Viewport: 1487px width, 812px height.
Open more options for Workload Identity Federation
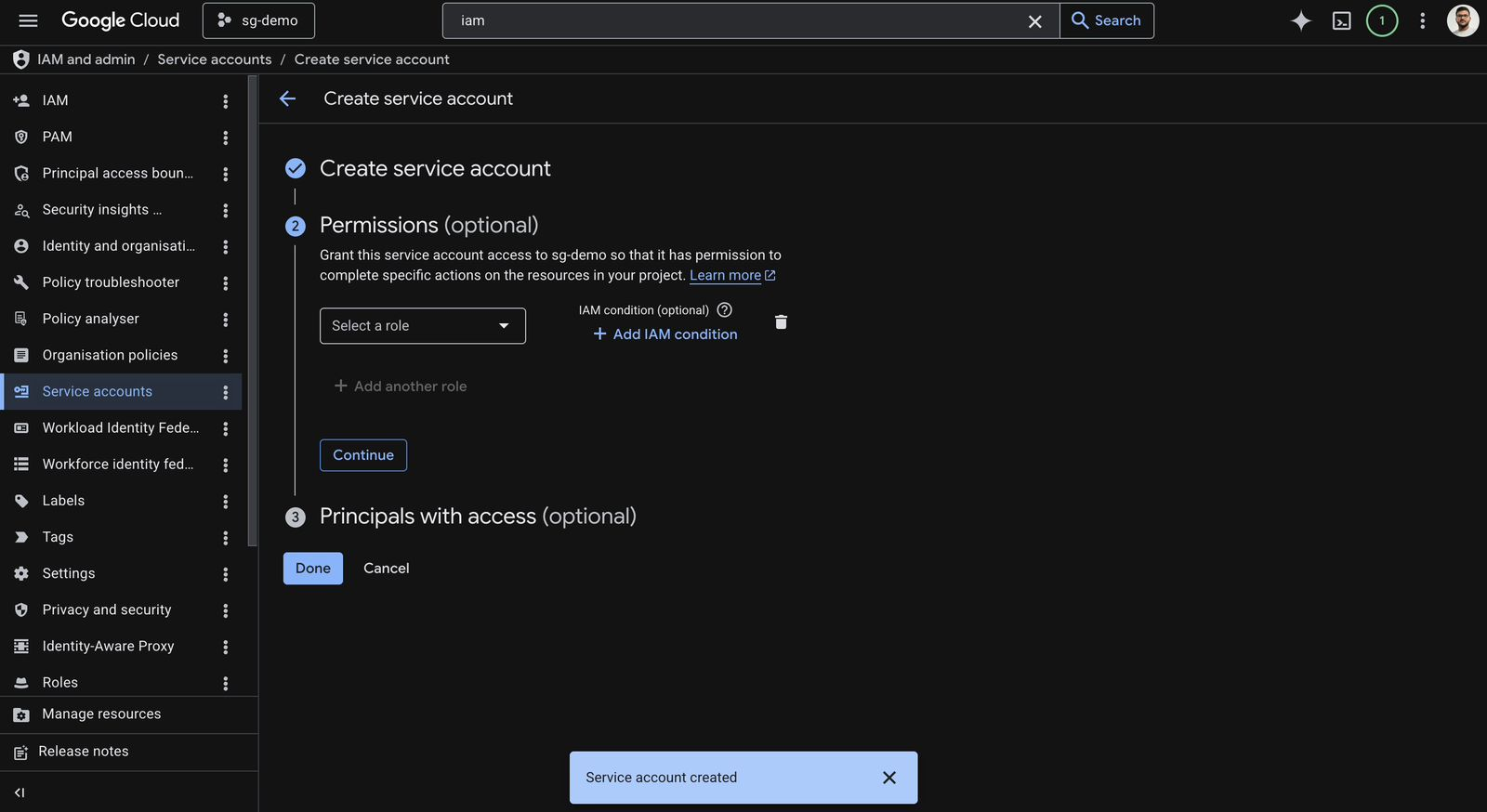tap(225, 429)
